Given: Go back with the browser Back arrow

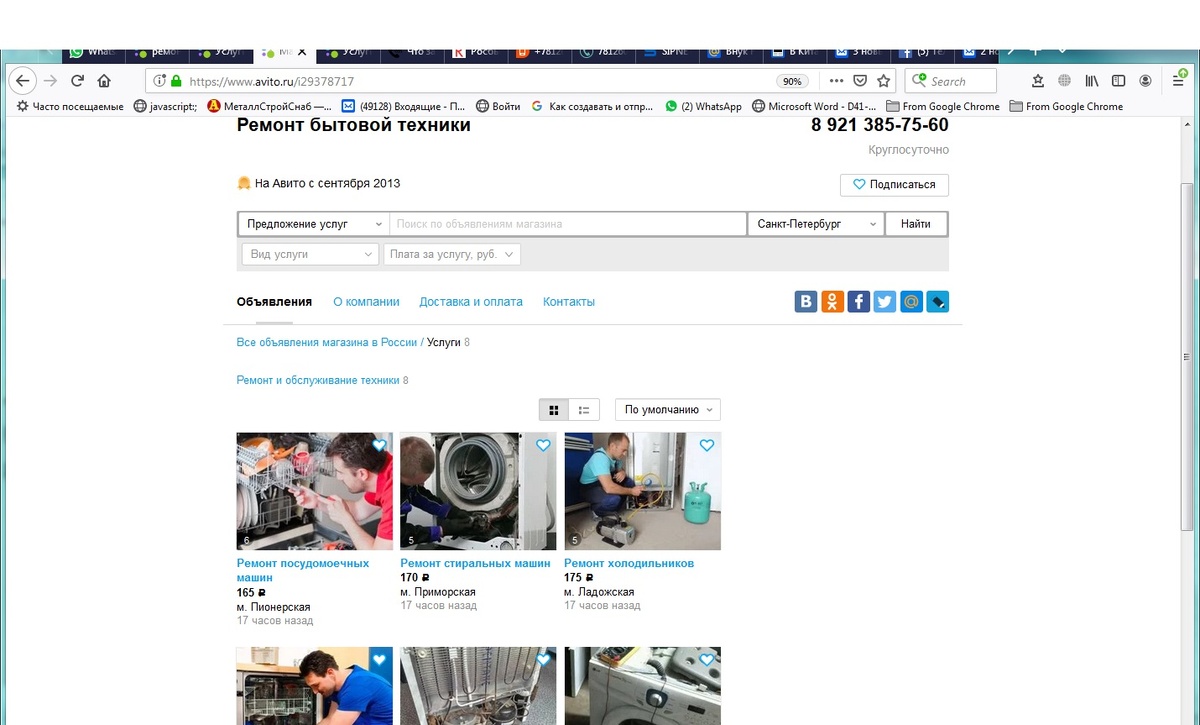Looking at the screenshot, I should pyautogui.click(x=22, y=81).
